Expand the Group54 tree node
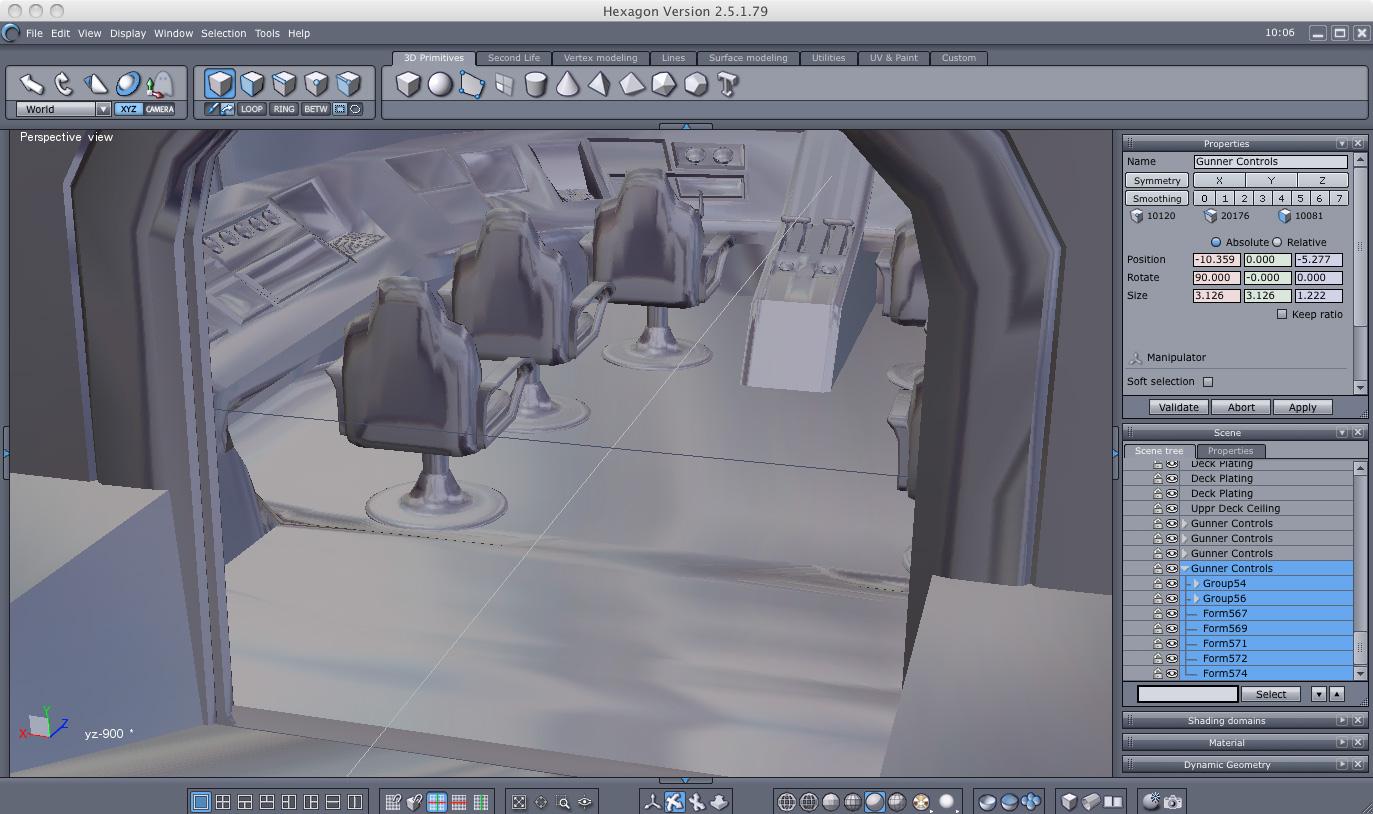The height and width of the screenshot is (814, 1373). click(1196, 583)
